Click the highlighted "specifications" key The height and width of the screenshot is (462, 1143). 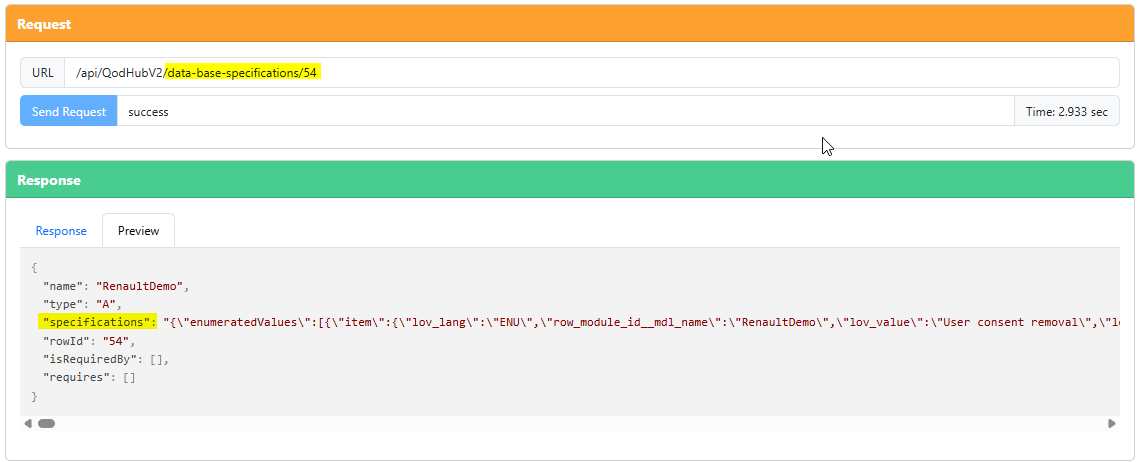click(x=98, y=322)
